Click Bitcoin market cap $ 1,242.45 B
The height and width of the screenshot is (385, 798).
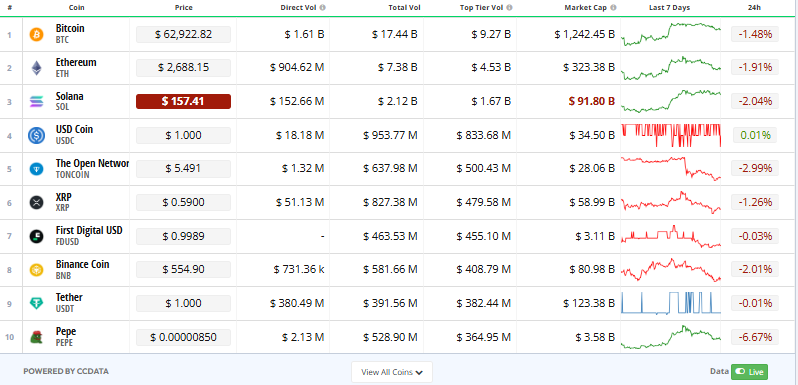[585, 35]
